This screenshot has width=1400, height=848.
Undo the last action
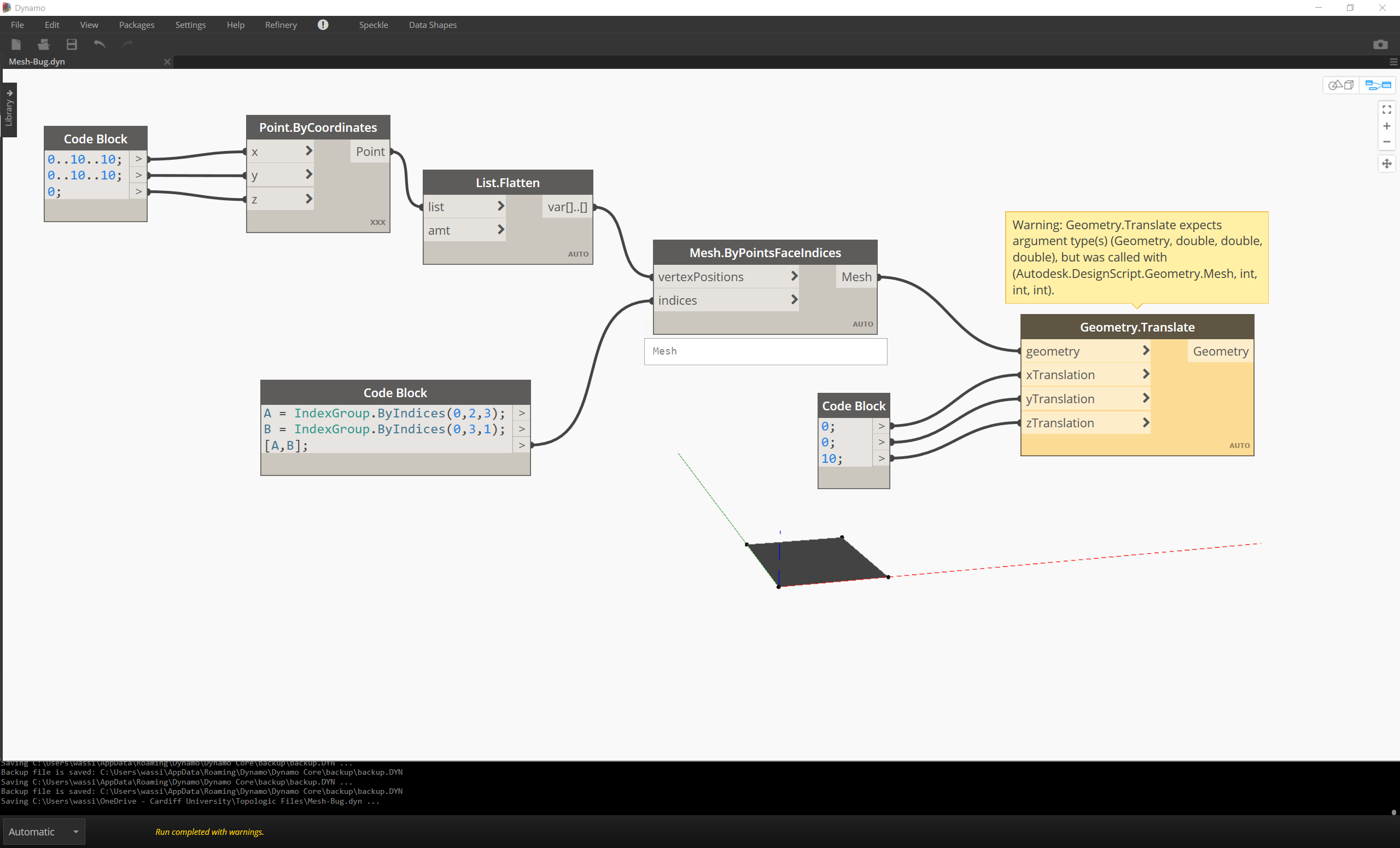100,44
